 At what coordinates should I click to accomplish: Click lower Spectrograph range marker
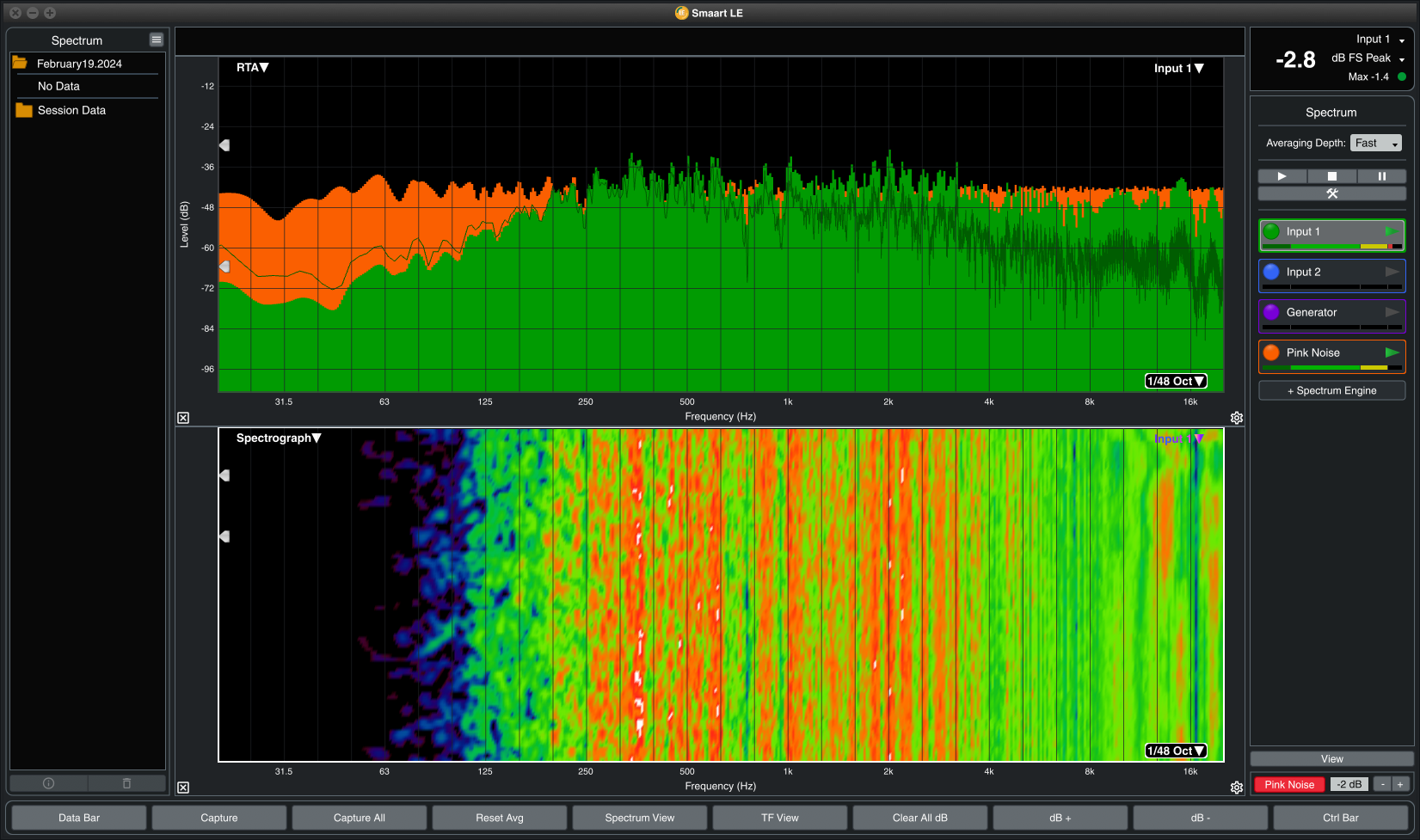coord(224,536)
